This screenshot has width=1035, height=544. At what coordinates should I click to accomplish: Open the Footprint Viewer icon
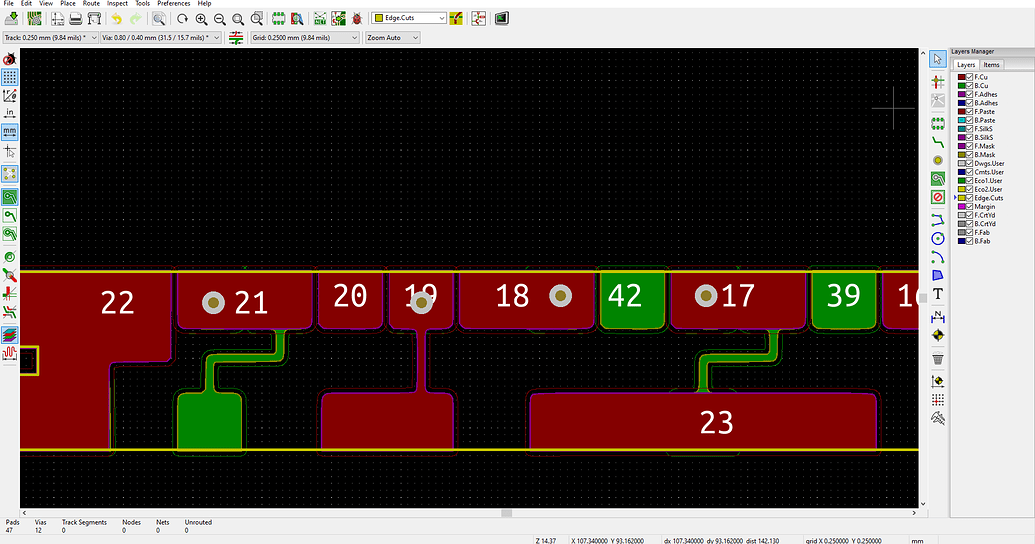click(x=297, y=18)
